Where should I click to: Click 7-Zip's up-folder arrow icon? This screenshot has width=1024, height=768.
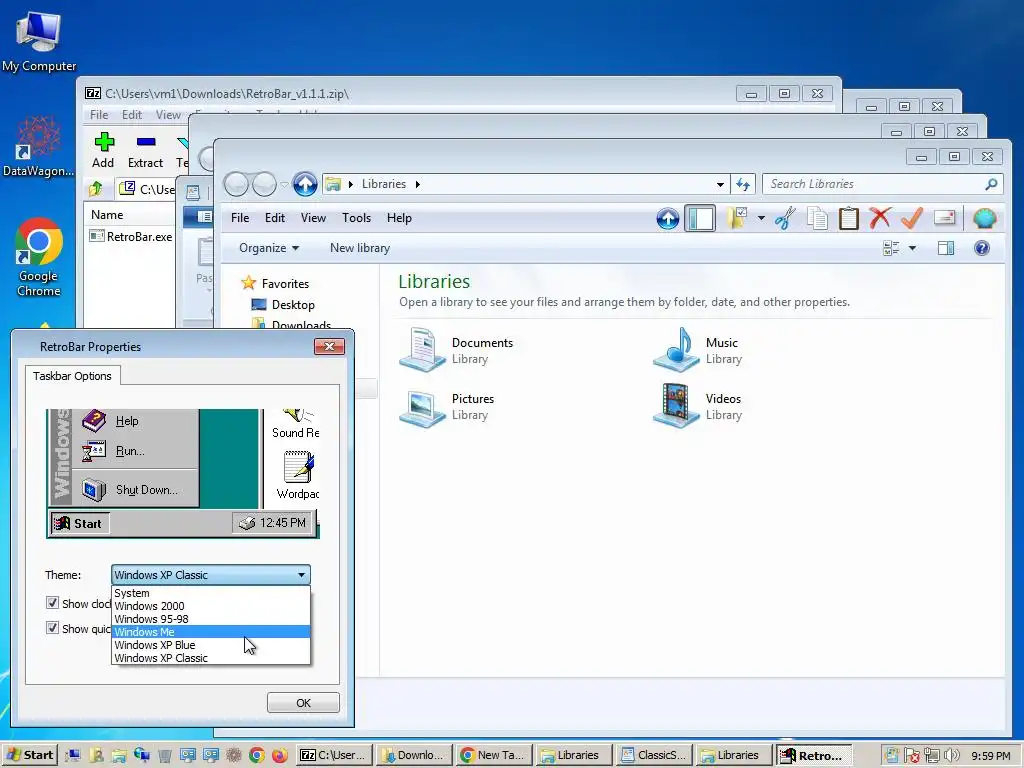pyautogui.click(x=96, y=189)
